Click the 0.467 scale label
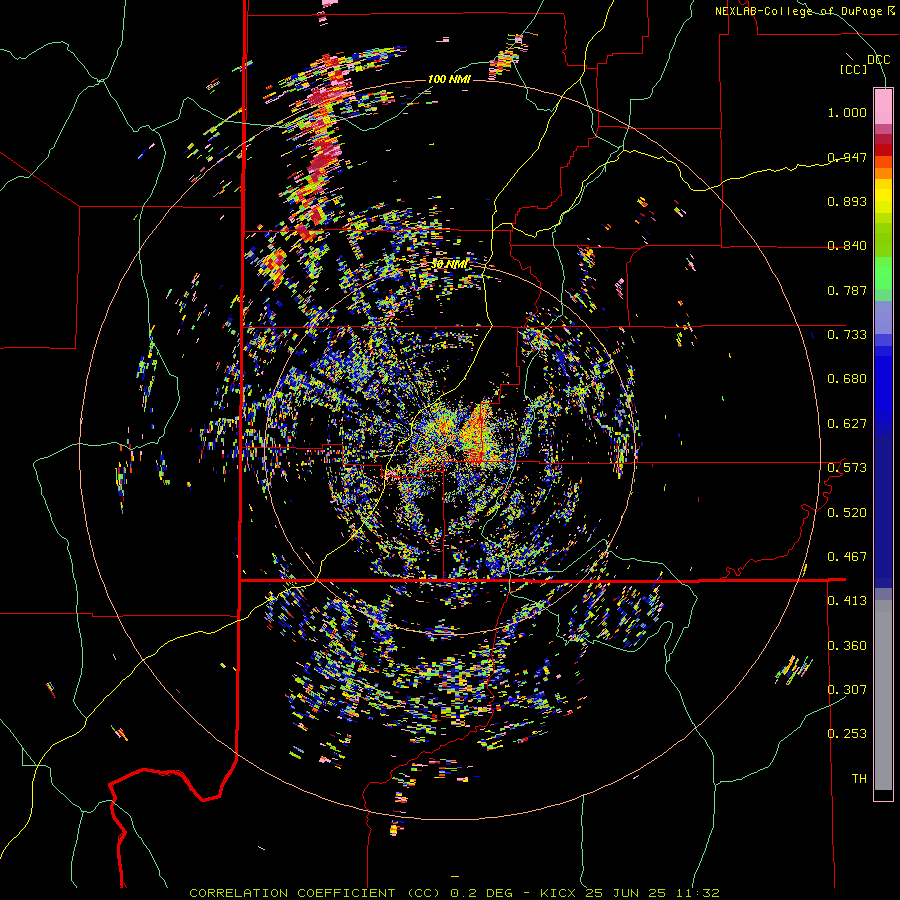 [847, 557]
